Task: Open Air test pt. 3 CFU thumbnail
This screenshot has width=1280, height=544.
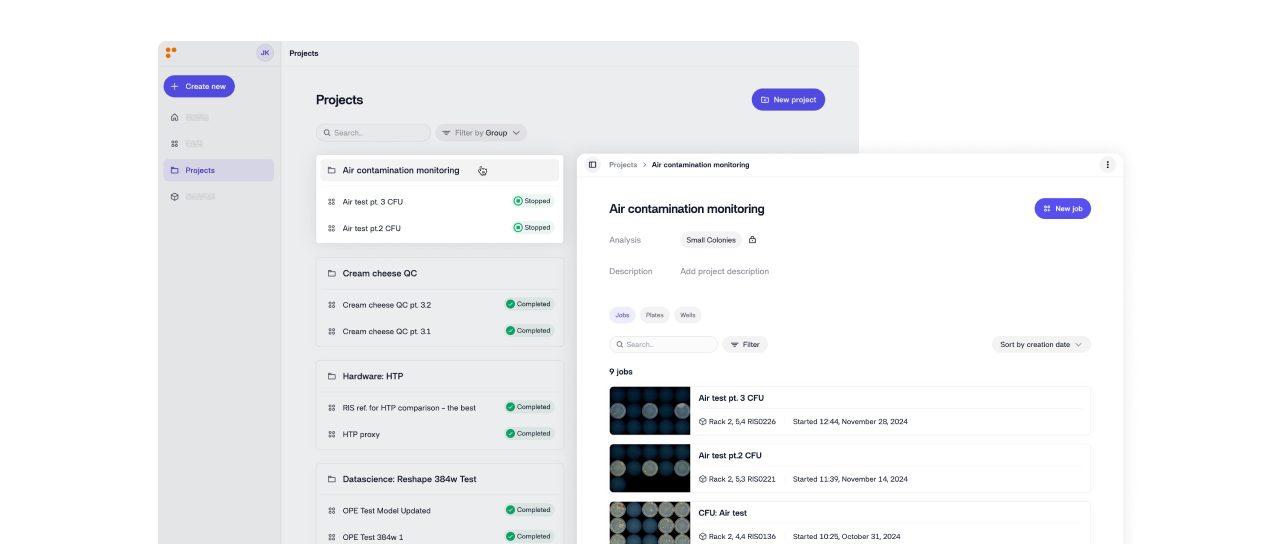Action: point(650,411)
